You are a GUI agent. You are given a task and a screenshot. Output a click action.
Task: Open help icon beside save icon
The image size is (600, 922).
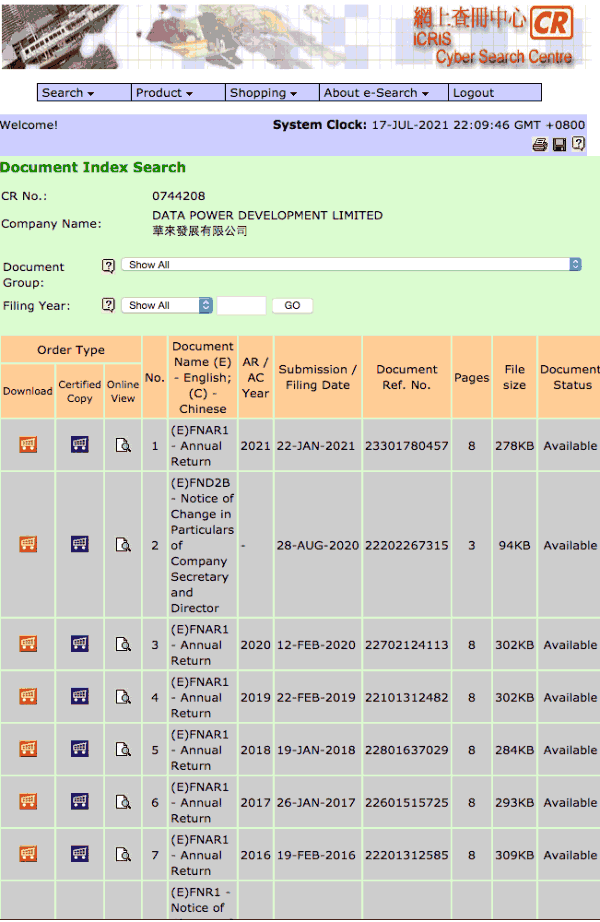coord(578,144)
